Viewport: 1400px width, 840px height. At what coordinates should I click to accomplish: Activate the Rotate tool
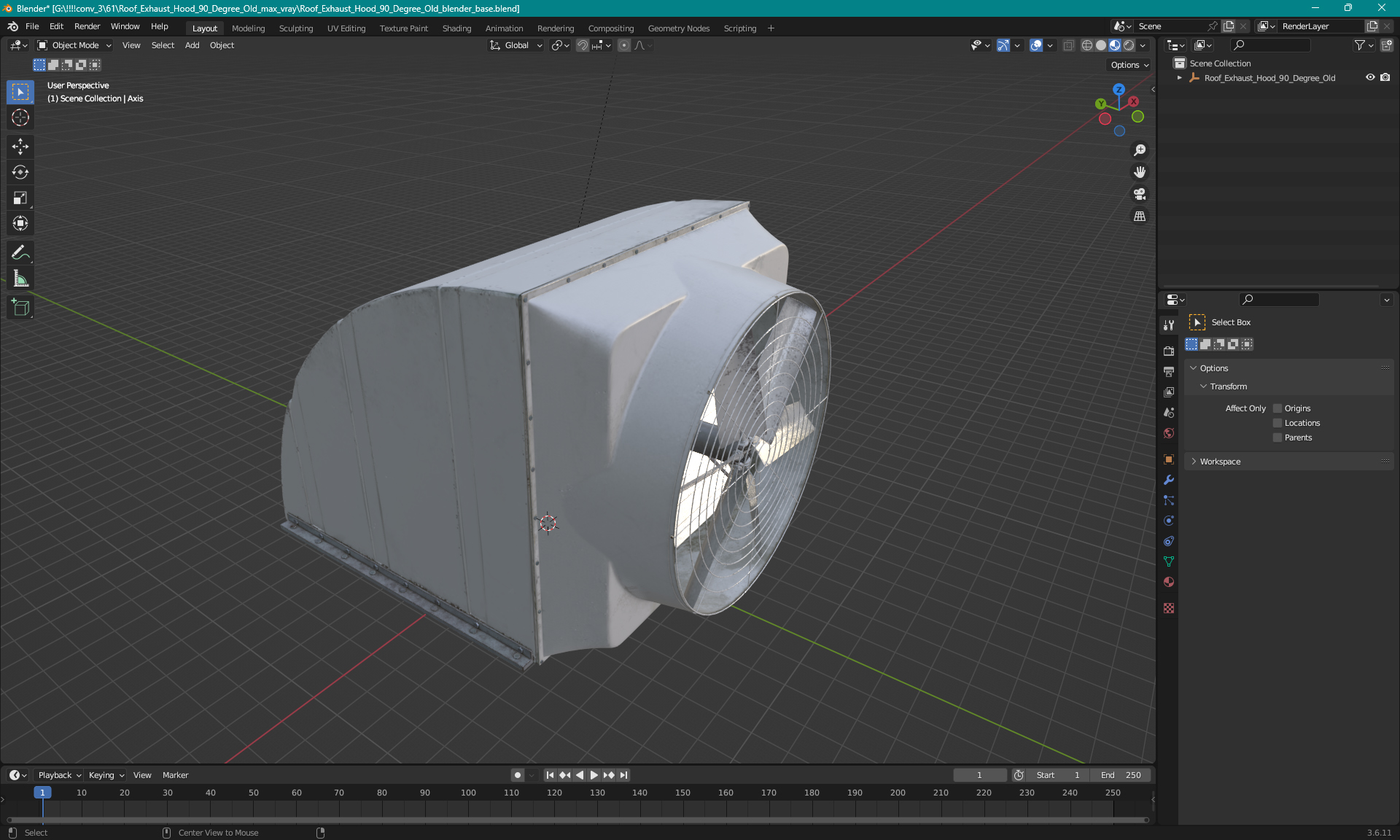tap(20, 172)
